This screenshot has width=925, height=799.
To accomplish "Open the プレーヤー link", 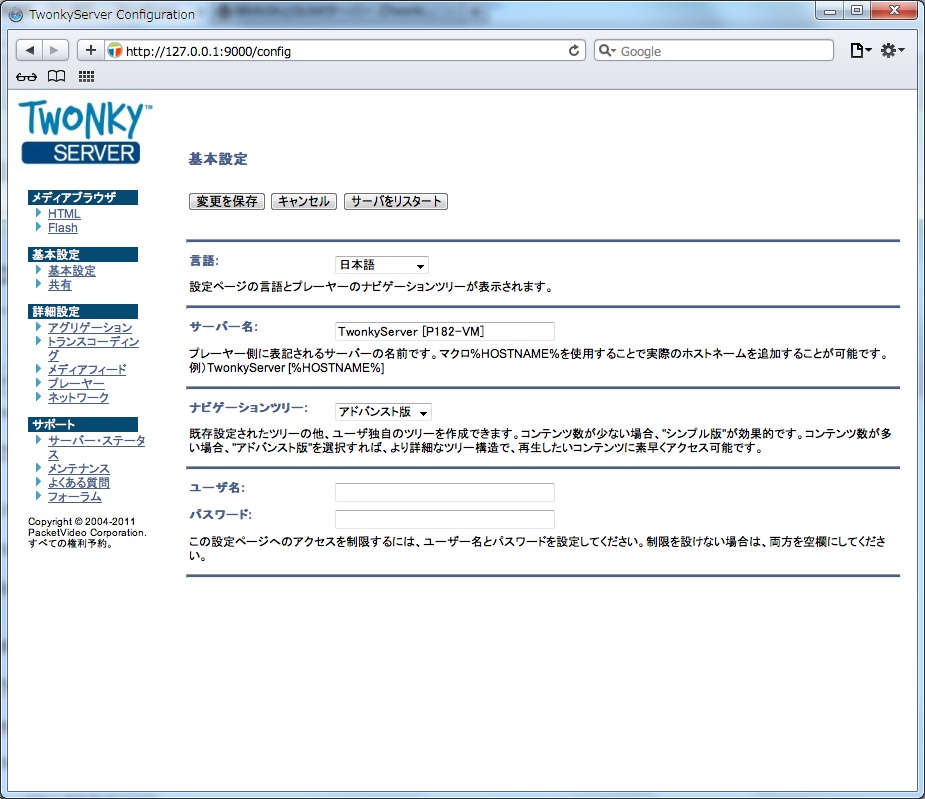I will click(x=76, y=384).
